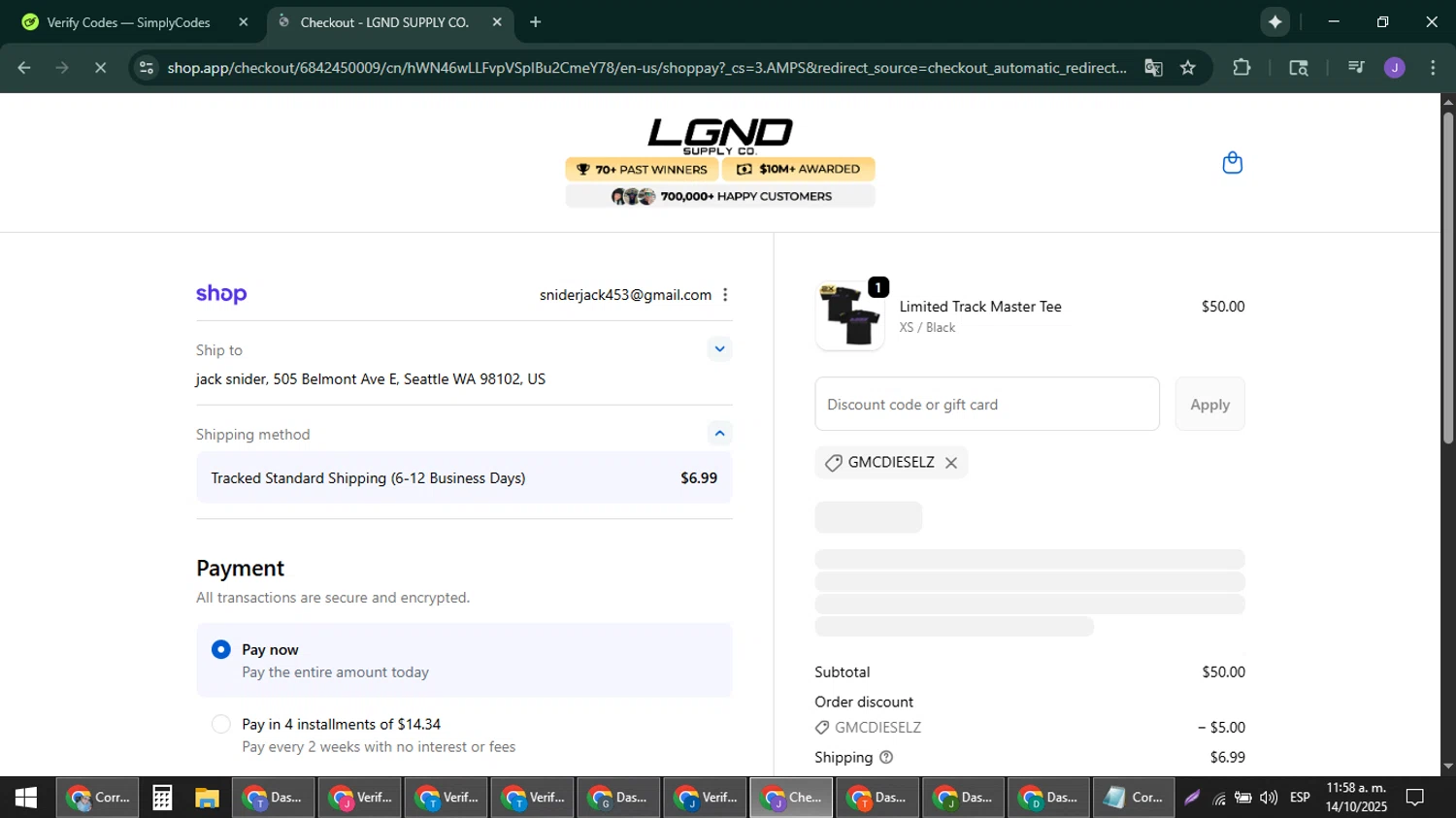
Task: Click the 700,000+ Happy Customers badge
Action: (720, 197)
